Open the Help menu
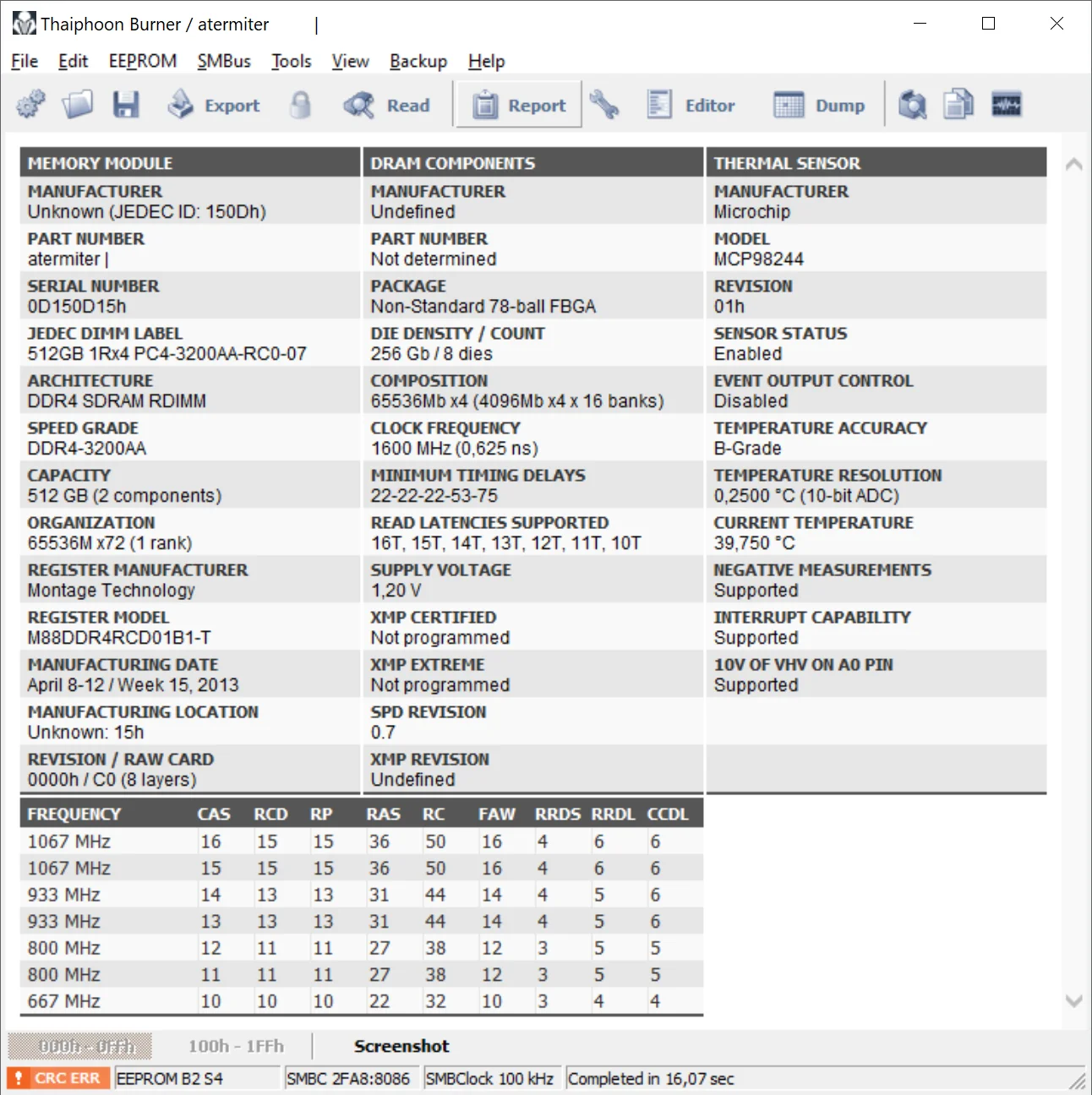The height and width of the screenshot is (1095, 1092). [487, 61]
